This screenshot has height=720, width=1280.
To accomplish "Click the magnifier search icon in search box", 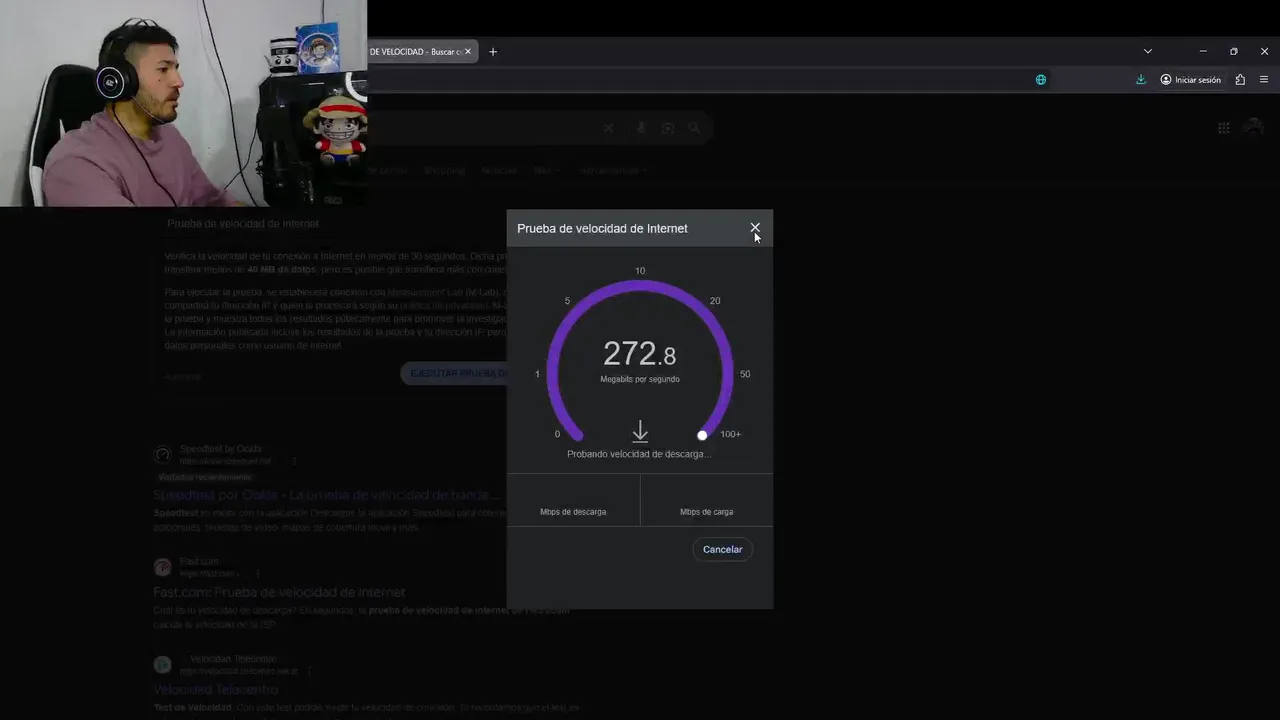I will (x=694, y=128).
